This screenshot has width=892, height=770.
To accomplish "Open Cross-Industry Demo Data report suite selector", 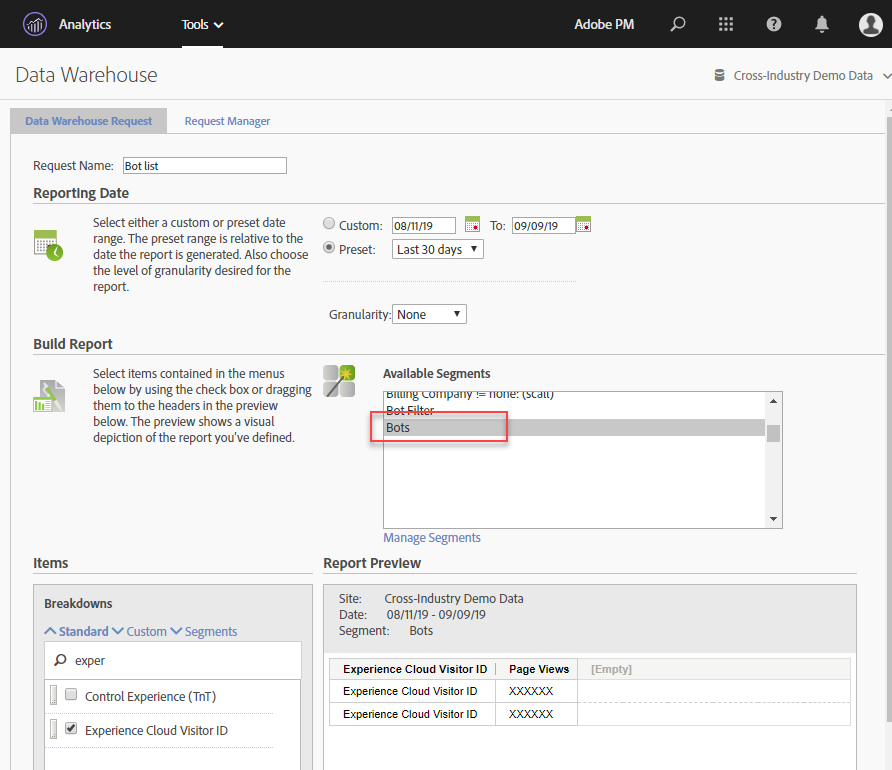I will point(802,75).
